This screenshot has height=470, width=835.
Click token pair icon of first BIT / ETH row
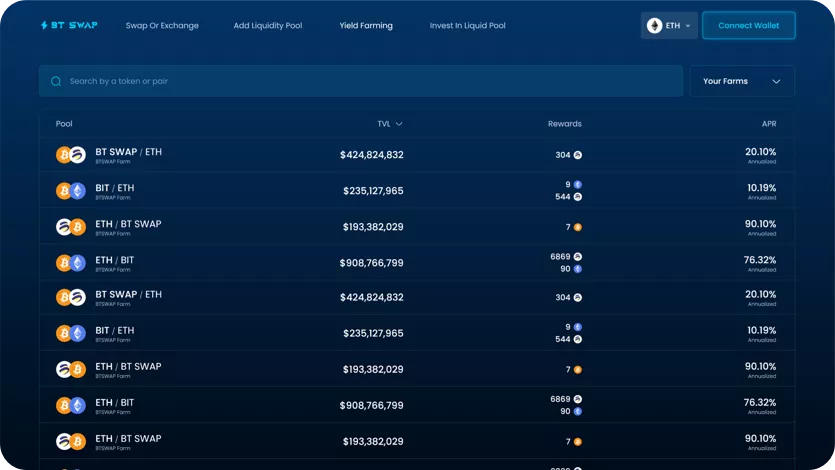pos(71,191)
